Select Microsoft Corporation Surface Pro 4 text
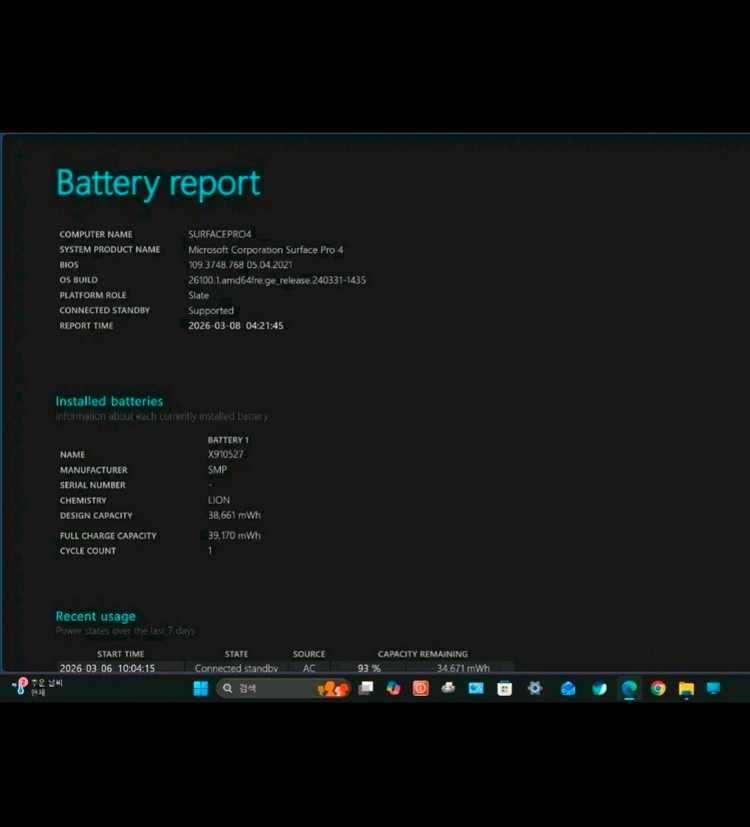Viewport: 750px width, 827px height. click(x=265, y=249)
